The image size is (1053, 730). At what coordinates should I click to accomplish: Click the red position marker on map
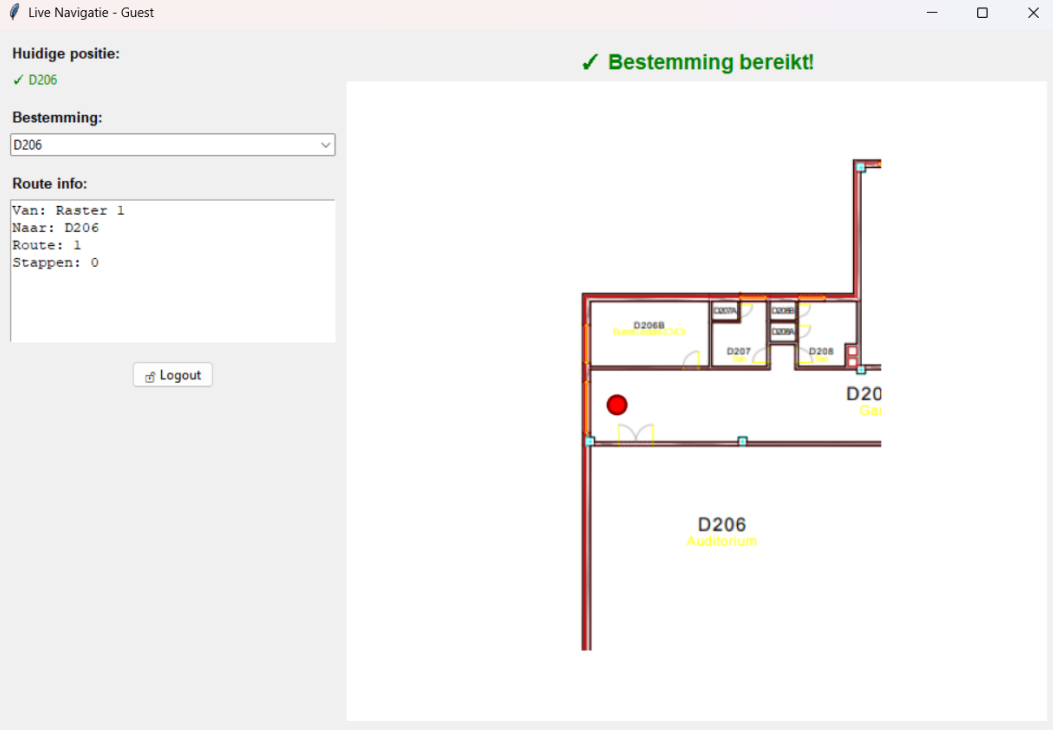(617, 405)
